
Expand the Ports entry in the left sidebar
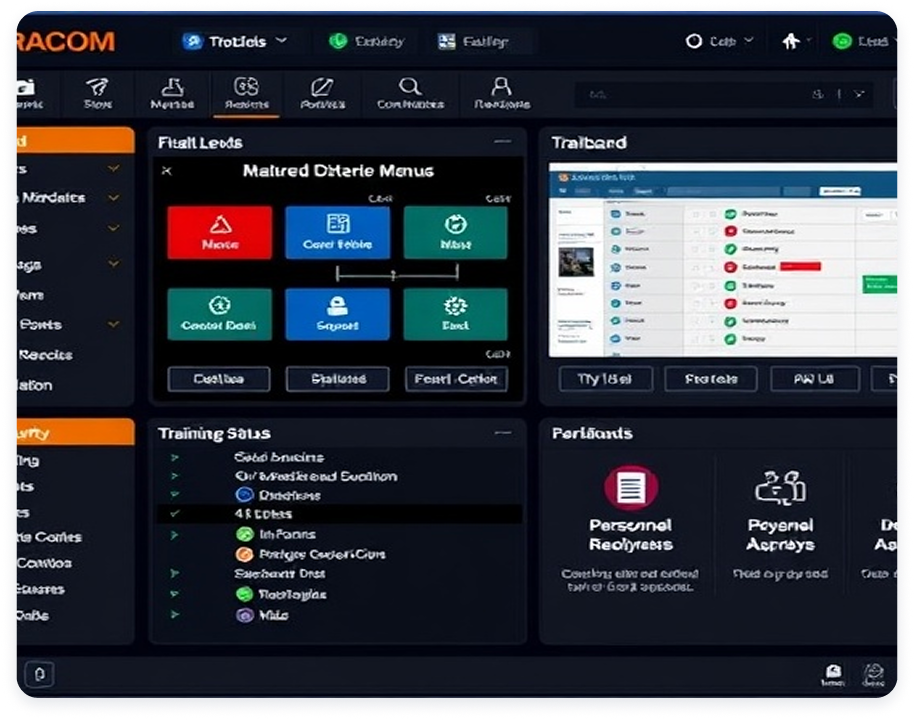coord(113,324)
